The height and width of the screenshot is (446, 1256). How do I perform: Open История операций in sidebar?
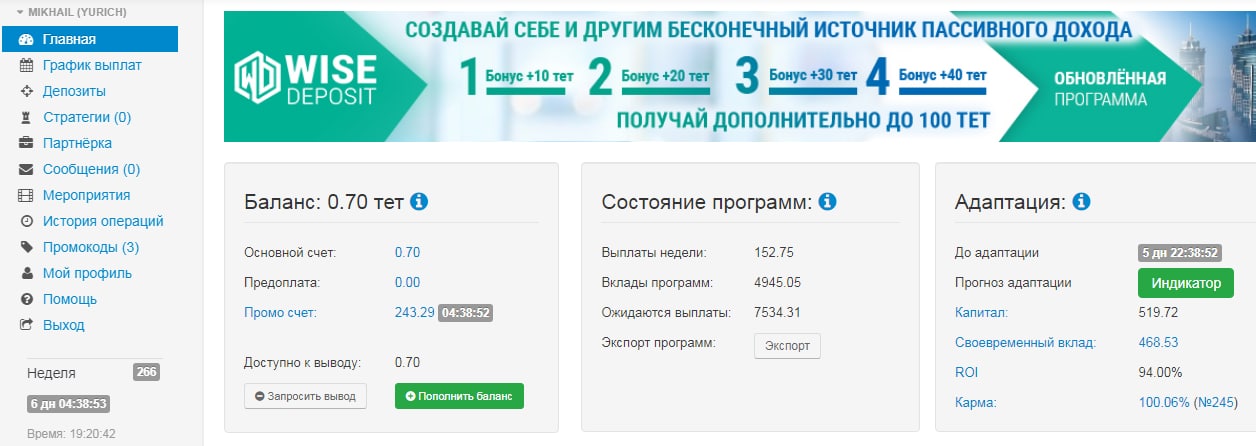tap(102, 221)
